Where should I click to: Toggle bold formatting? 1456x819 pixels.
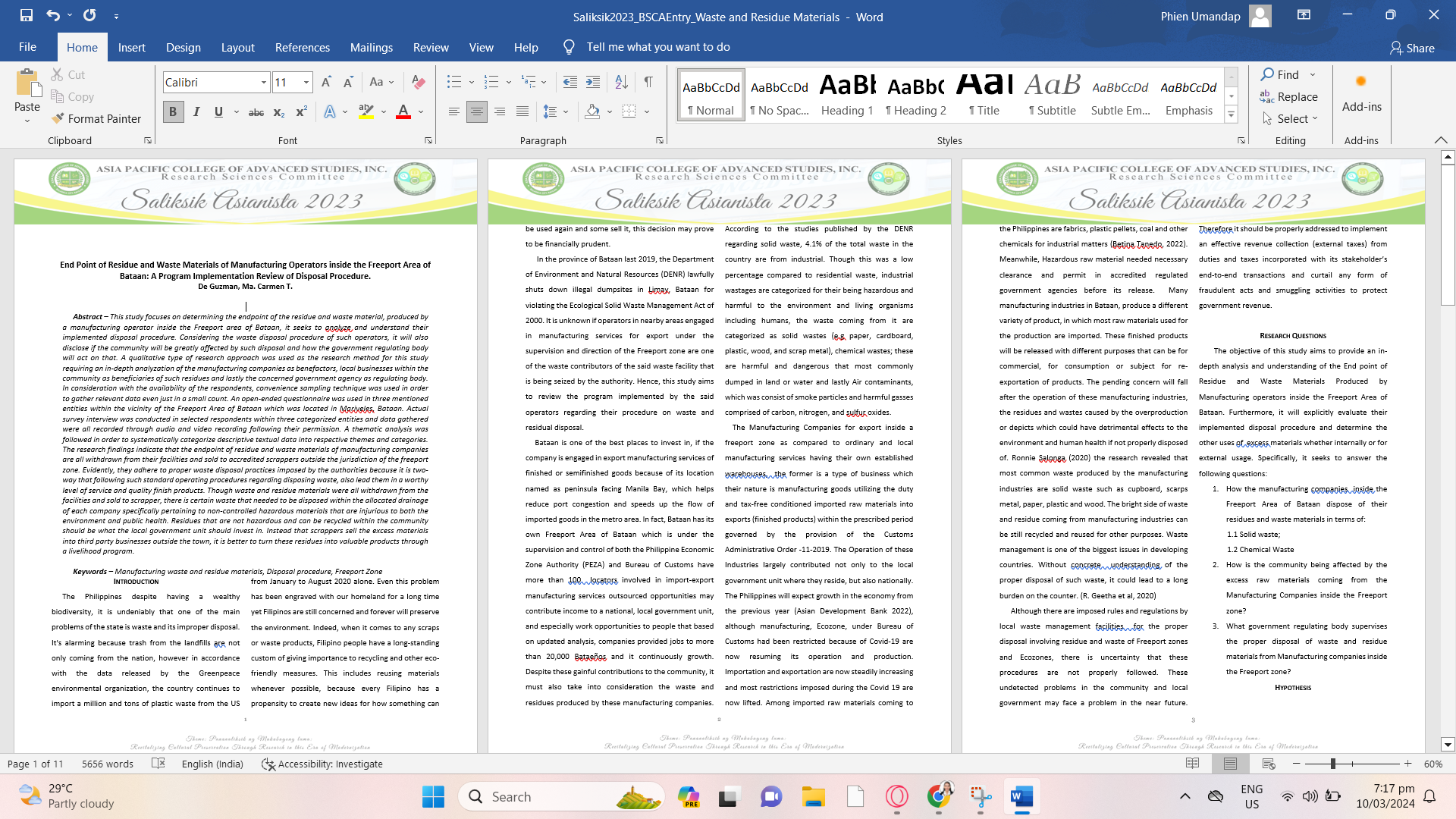(173, 112)
